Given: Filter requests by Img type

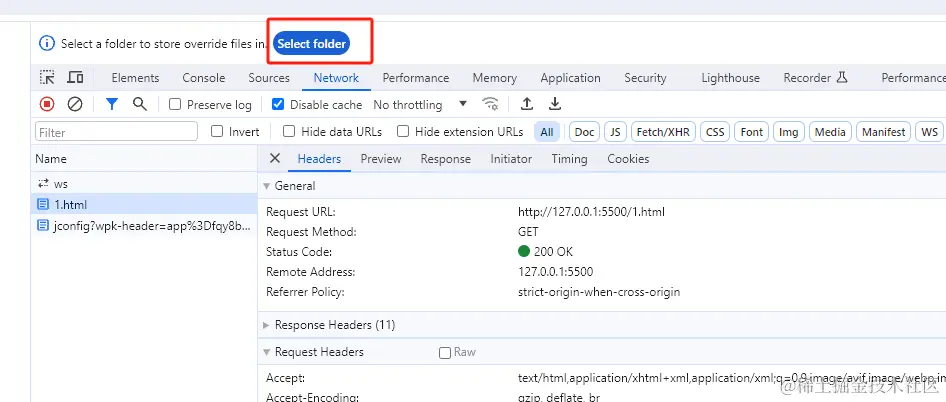Looking at the screenshot, I should point(789,132).
